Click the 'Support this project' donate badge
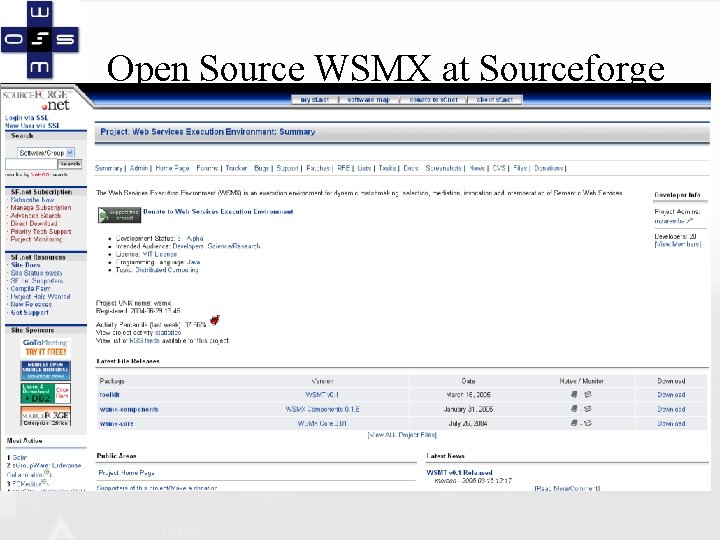This screenshot has width=720, height=540. (x=119, y=215)
